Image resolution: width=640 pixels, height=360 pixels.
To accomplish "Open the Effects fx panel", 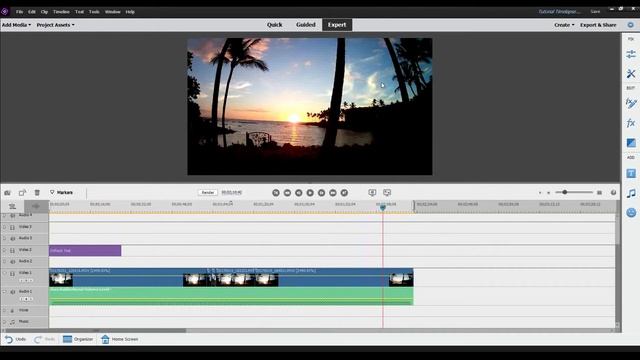I will pyautogui.click(x=631, y=123).
